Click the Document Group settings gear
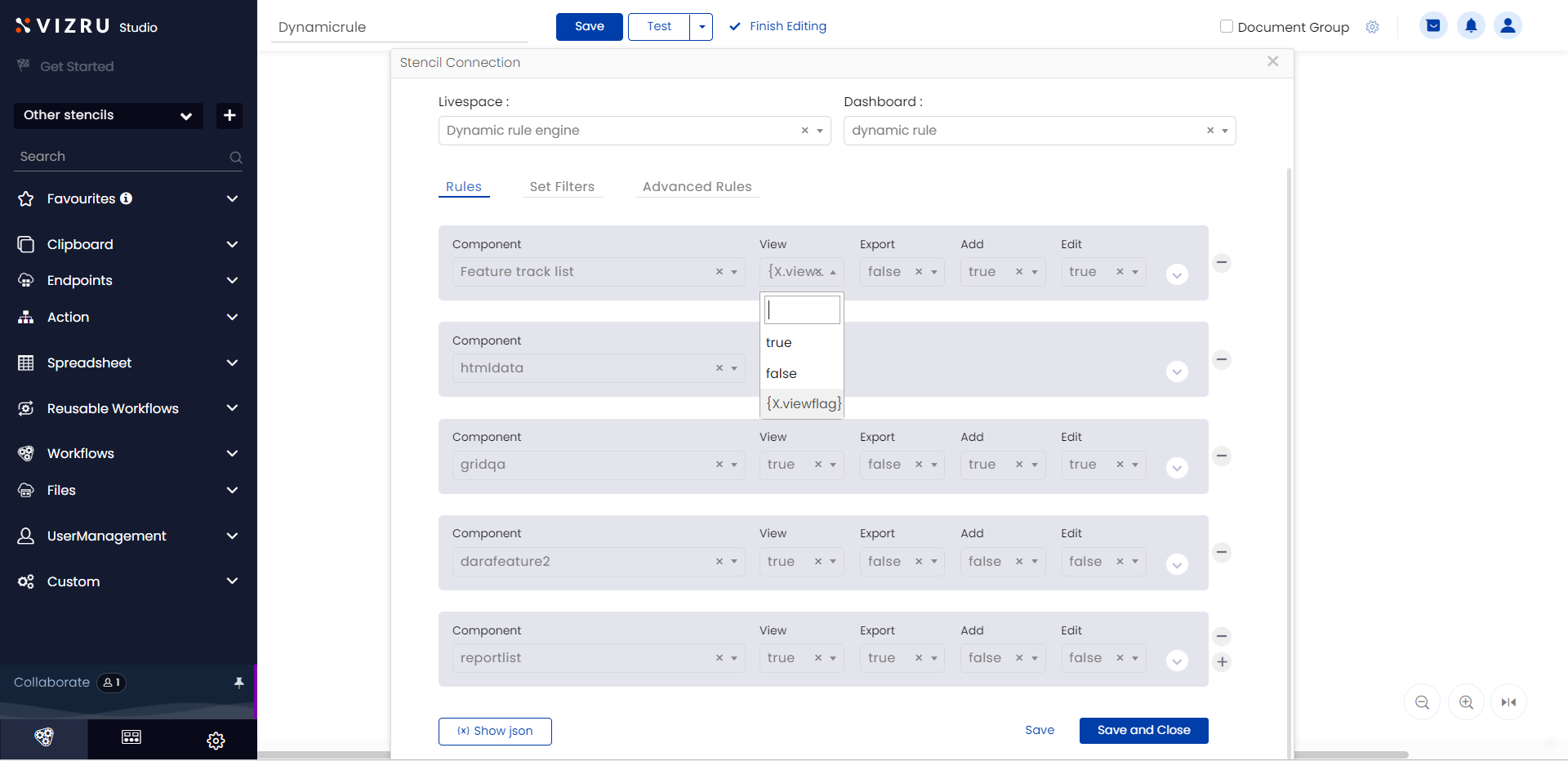The width and height of the screenshot is (1568, 761). (1373, 27)
